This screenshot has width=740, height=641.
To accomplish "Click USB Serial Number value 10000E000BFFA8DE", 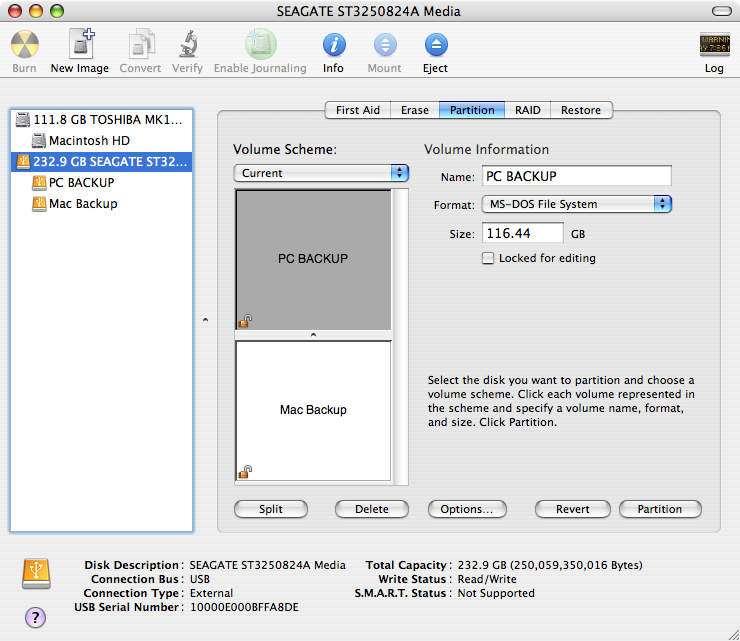I will click(x=244, y=607).
